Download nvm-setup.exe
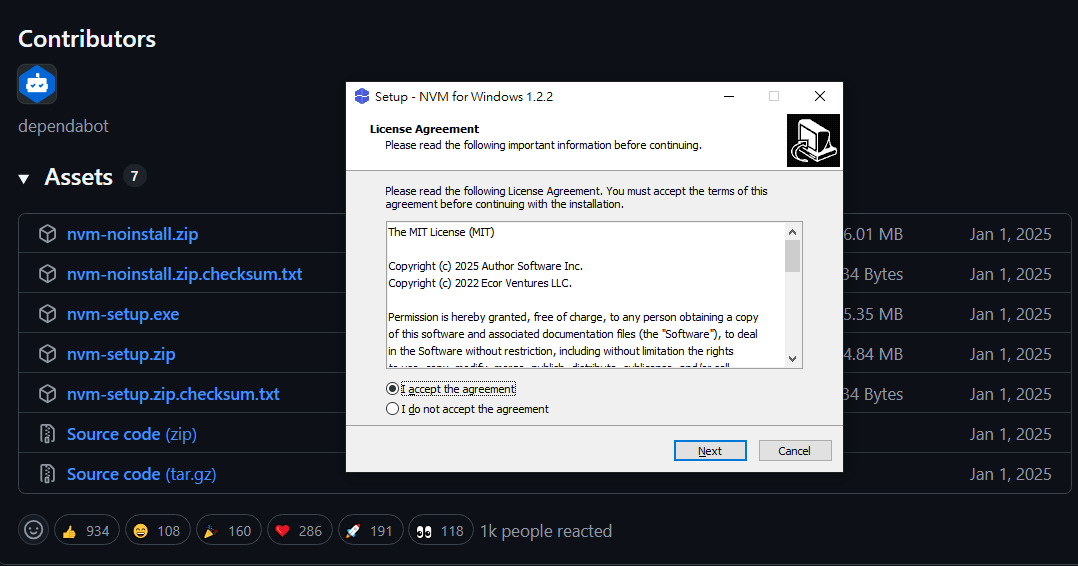 click(123, 314)
